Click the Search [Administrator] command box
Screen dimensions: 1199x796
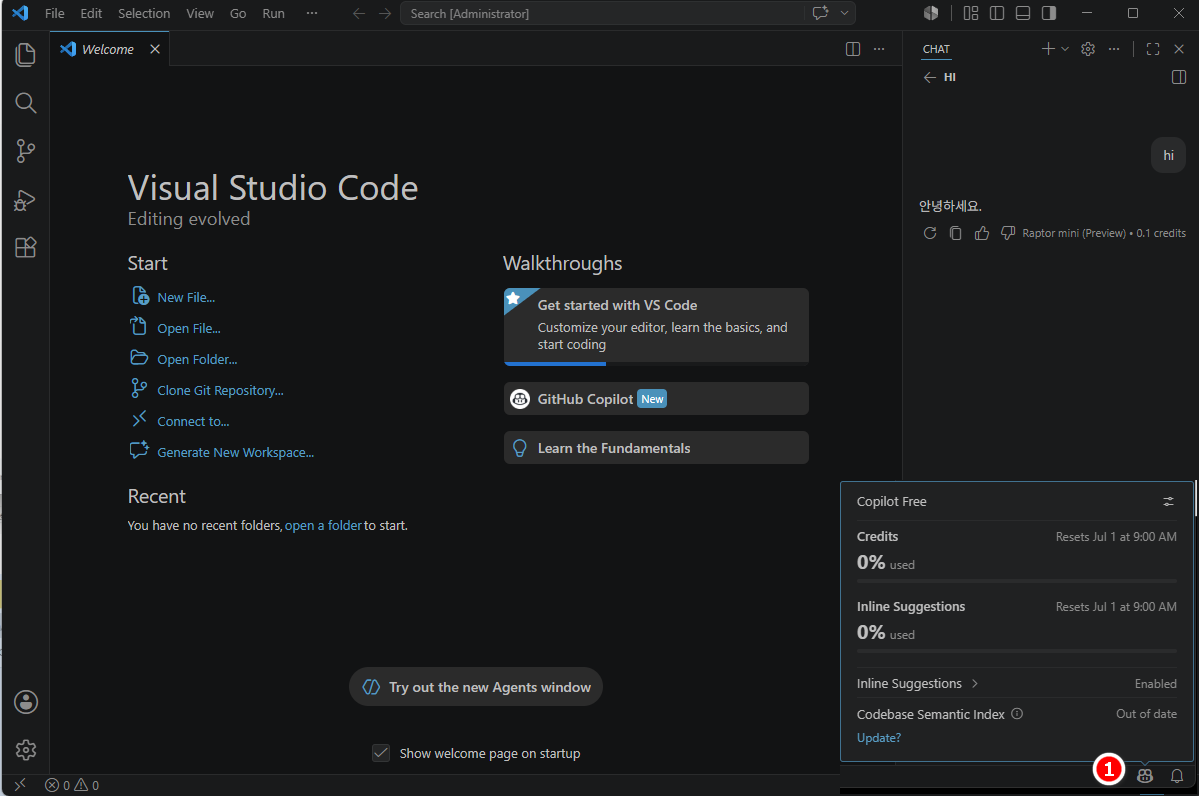tap(603, 13)
